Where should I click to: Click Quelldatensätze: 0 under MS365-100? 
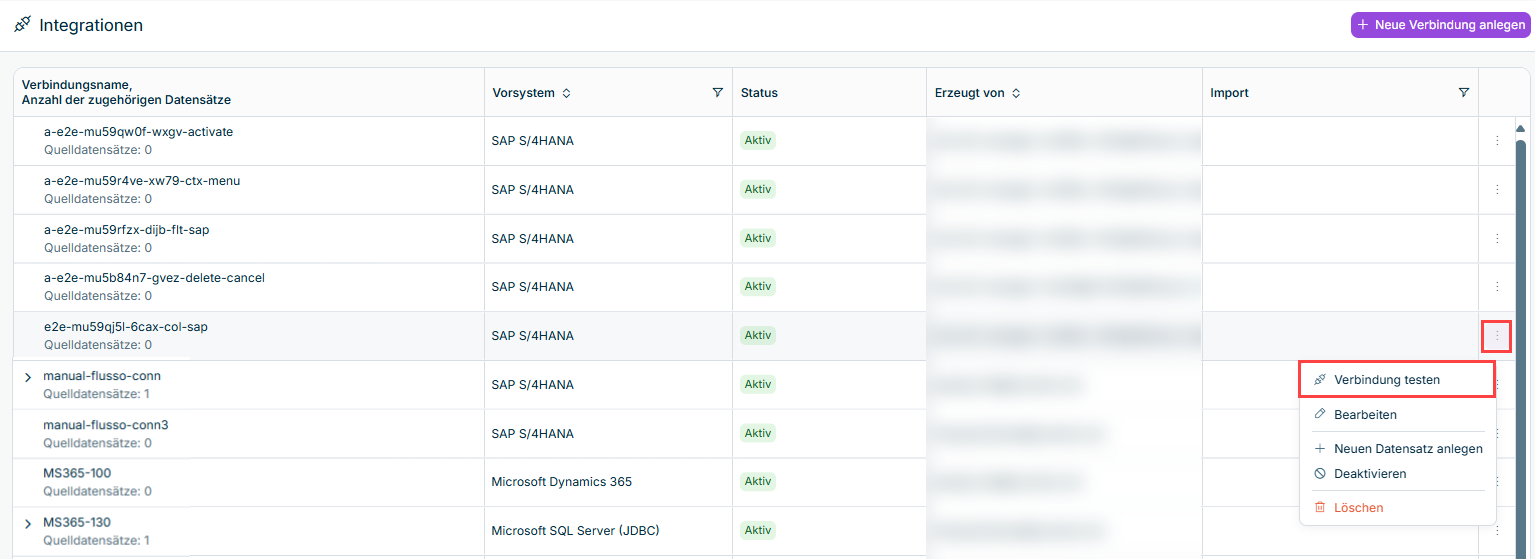pyautogui.click(x=97, y=491)
